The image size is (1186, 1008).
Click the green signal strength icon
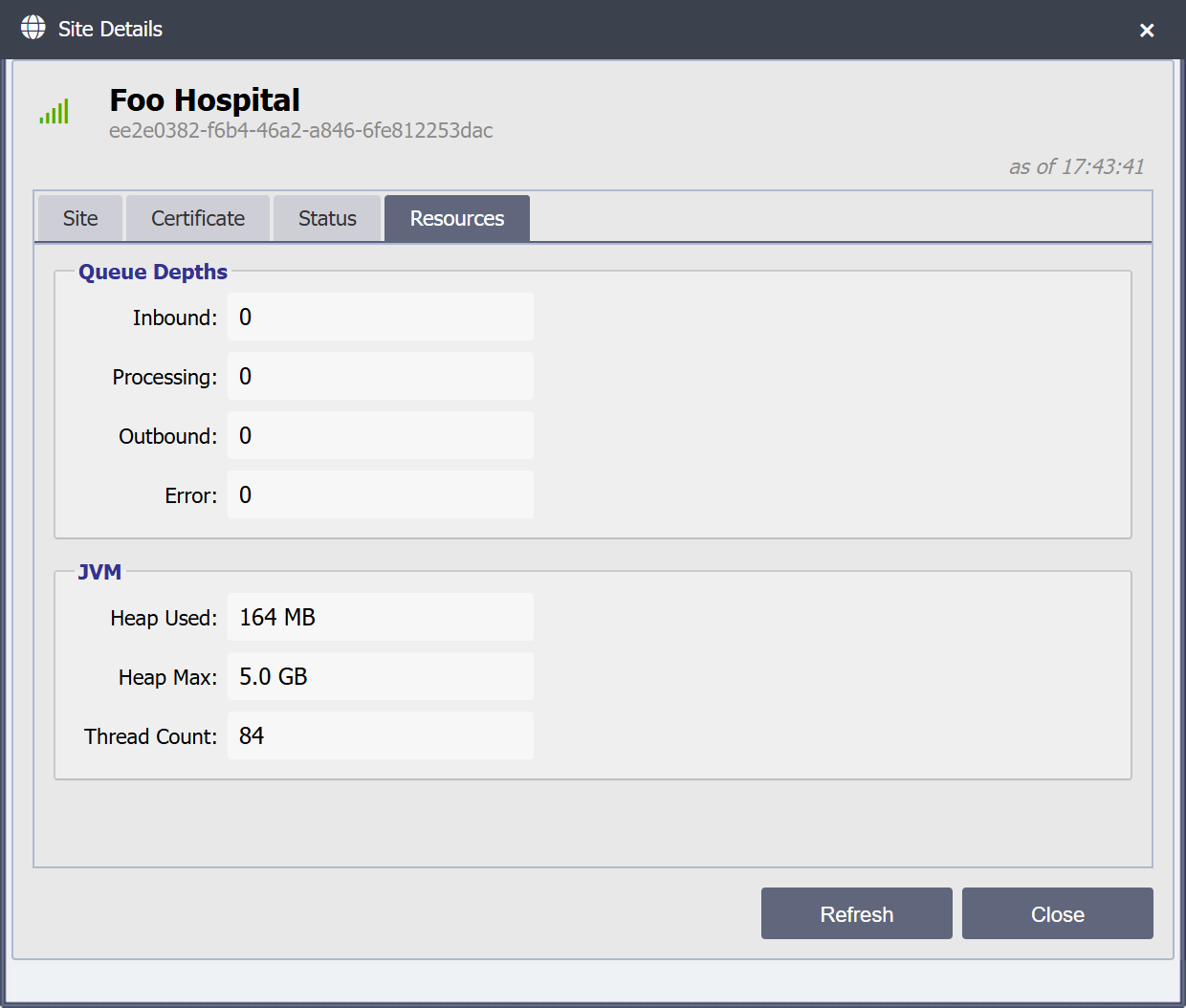[x=55, y=112]
